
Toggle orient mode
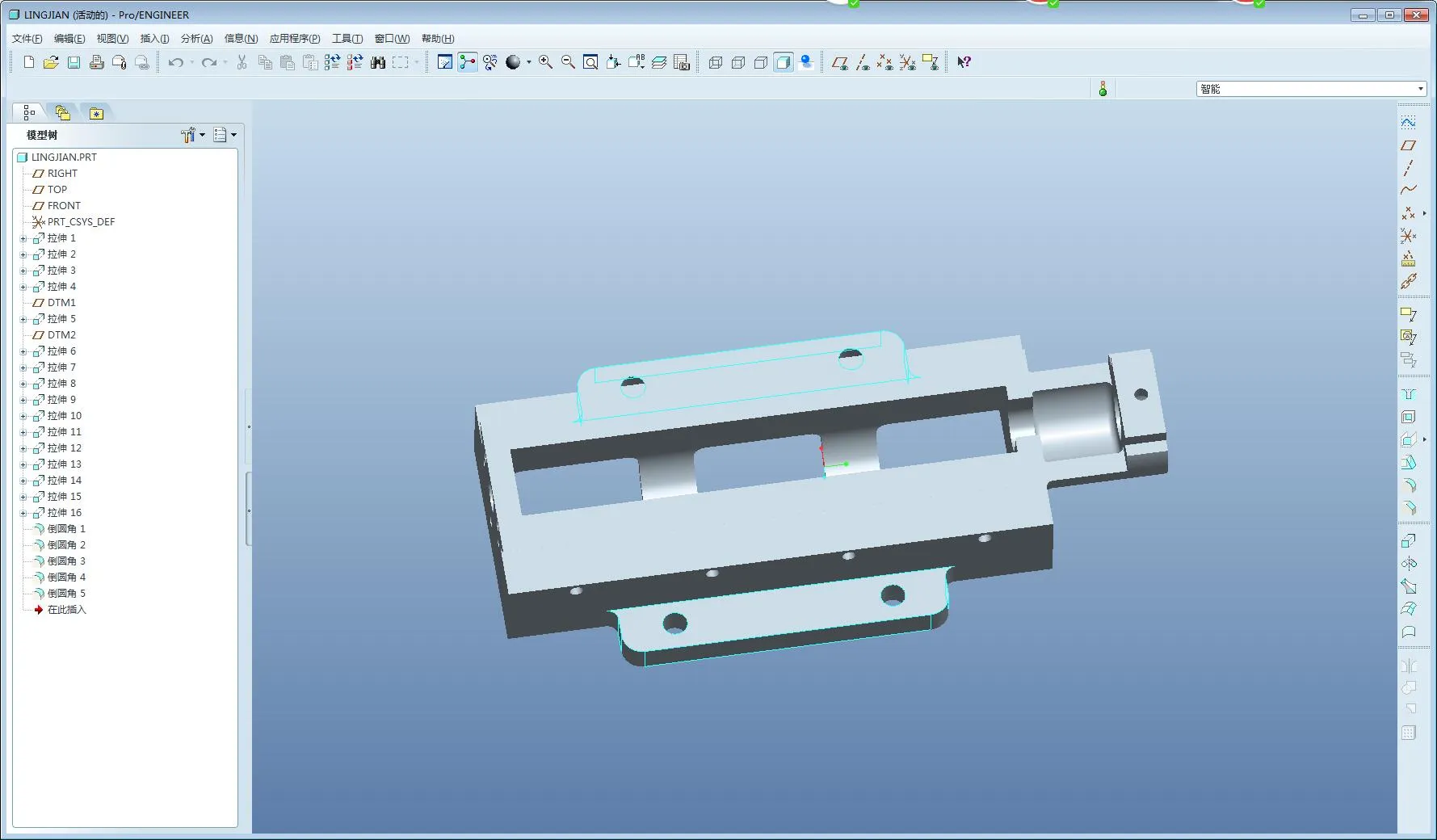[490, 62]
